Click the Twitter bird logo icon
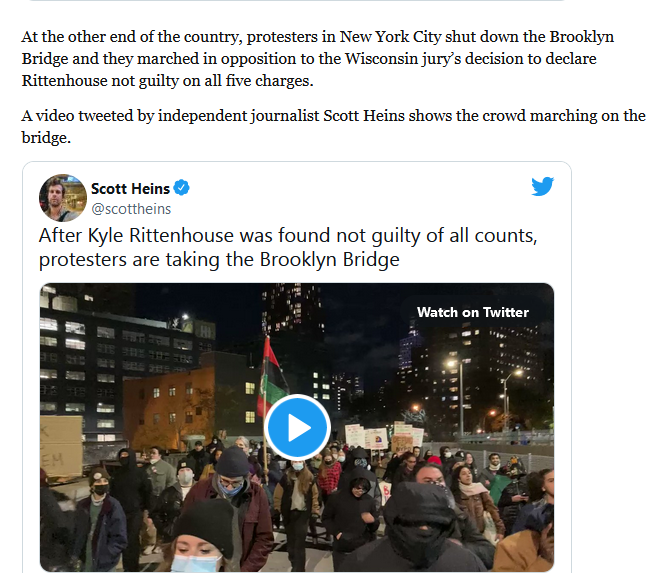This screenshot has height=573, width=656. pos(542,186)
